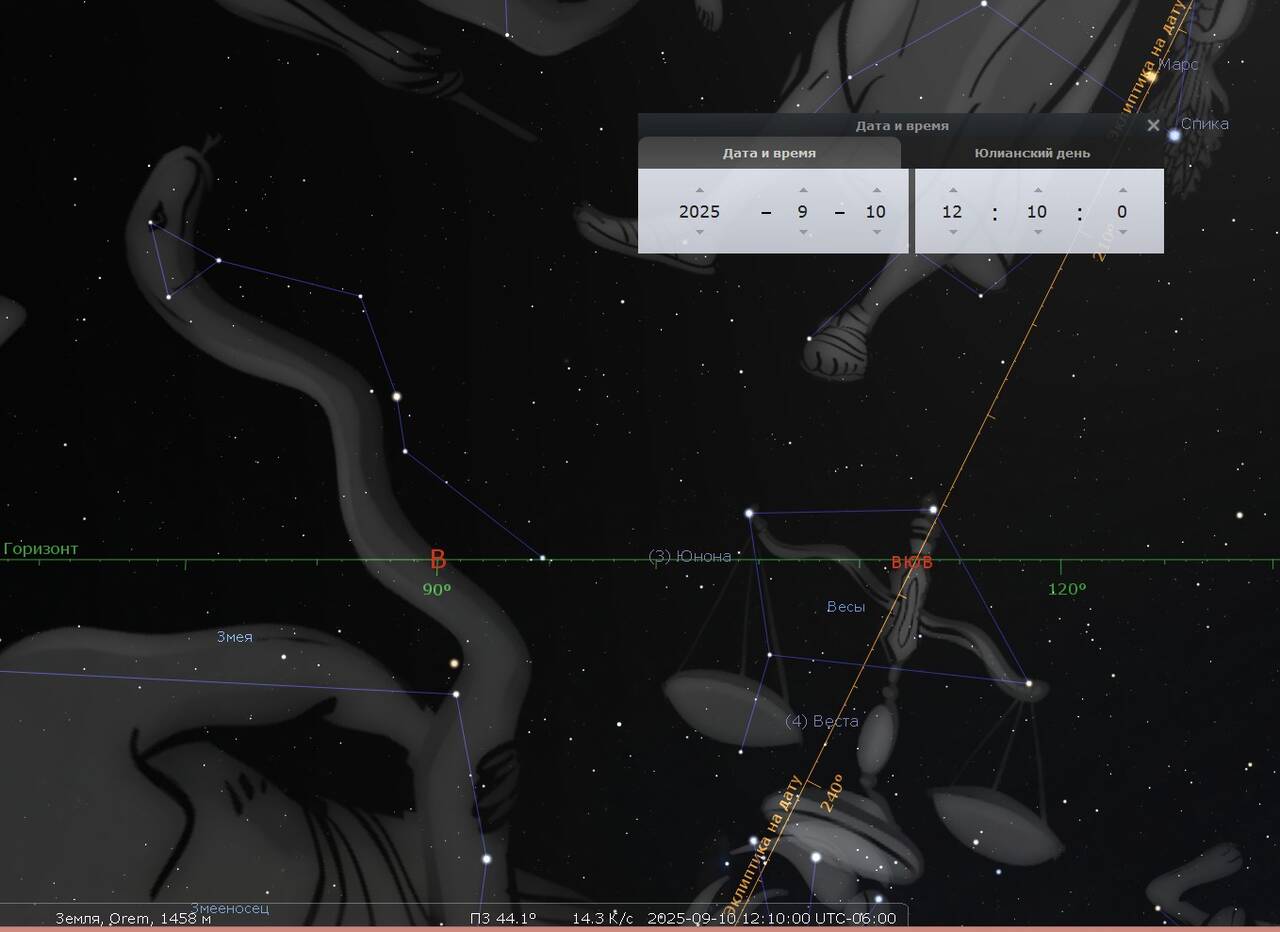
Task: Select asteroid (3) Юнона near horizon
Action: 690,556
